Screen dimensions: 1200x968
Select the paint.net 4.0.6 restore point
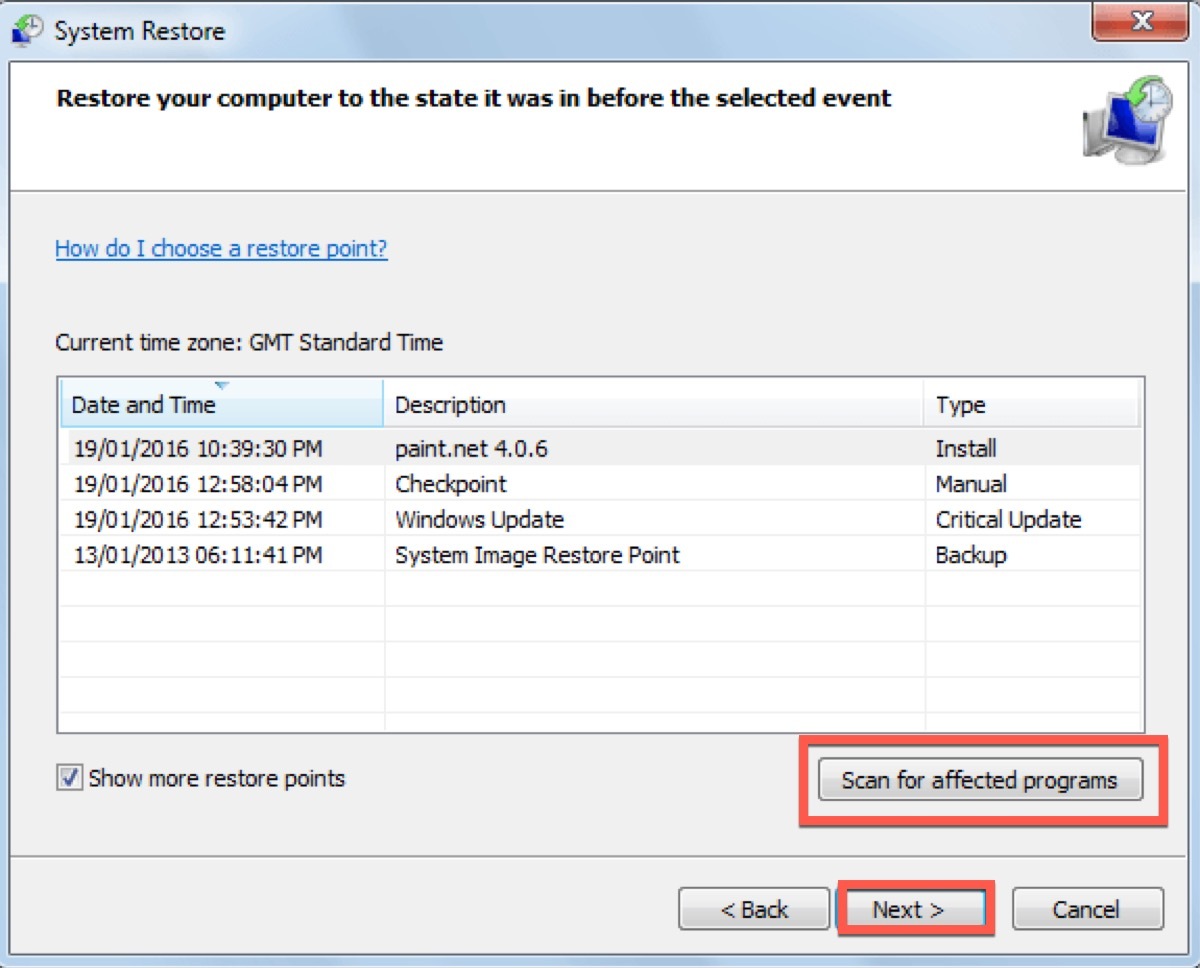[471, 449]
